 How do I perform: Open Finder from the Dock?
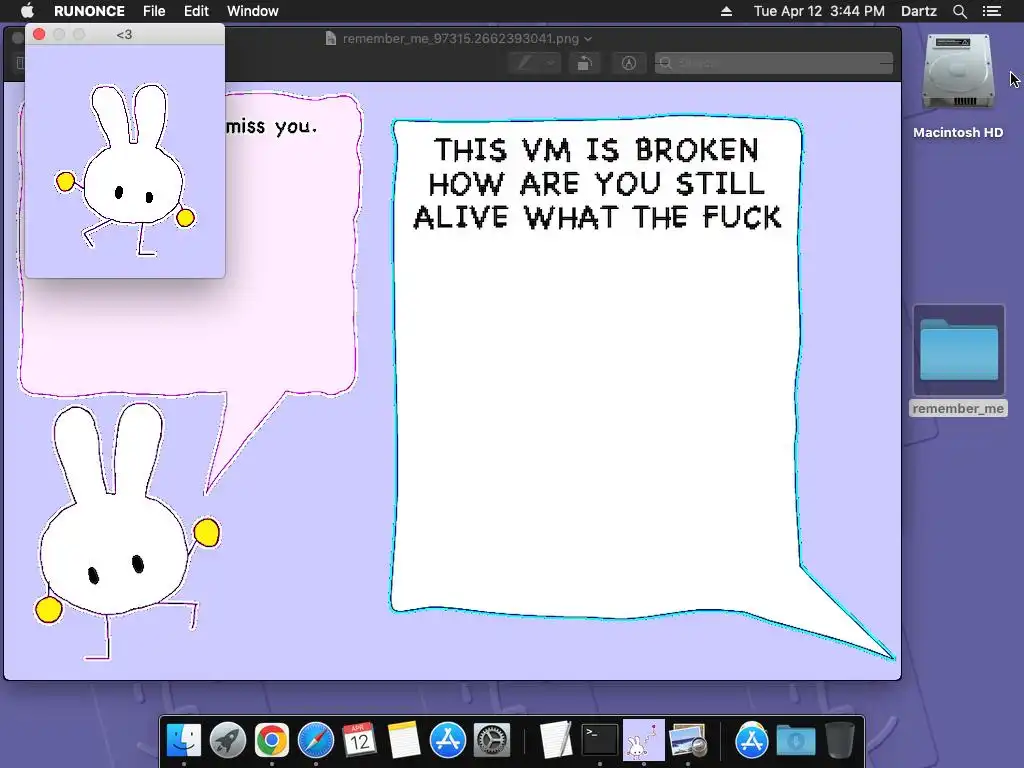click(x=184, y=740)
